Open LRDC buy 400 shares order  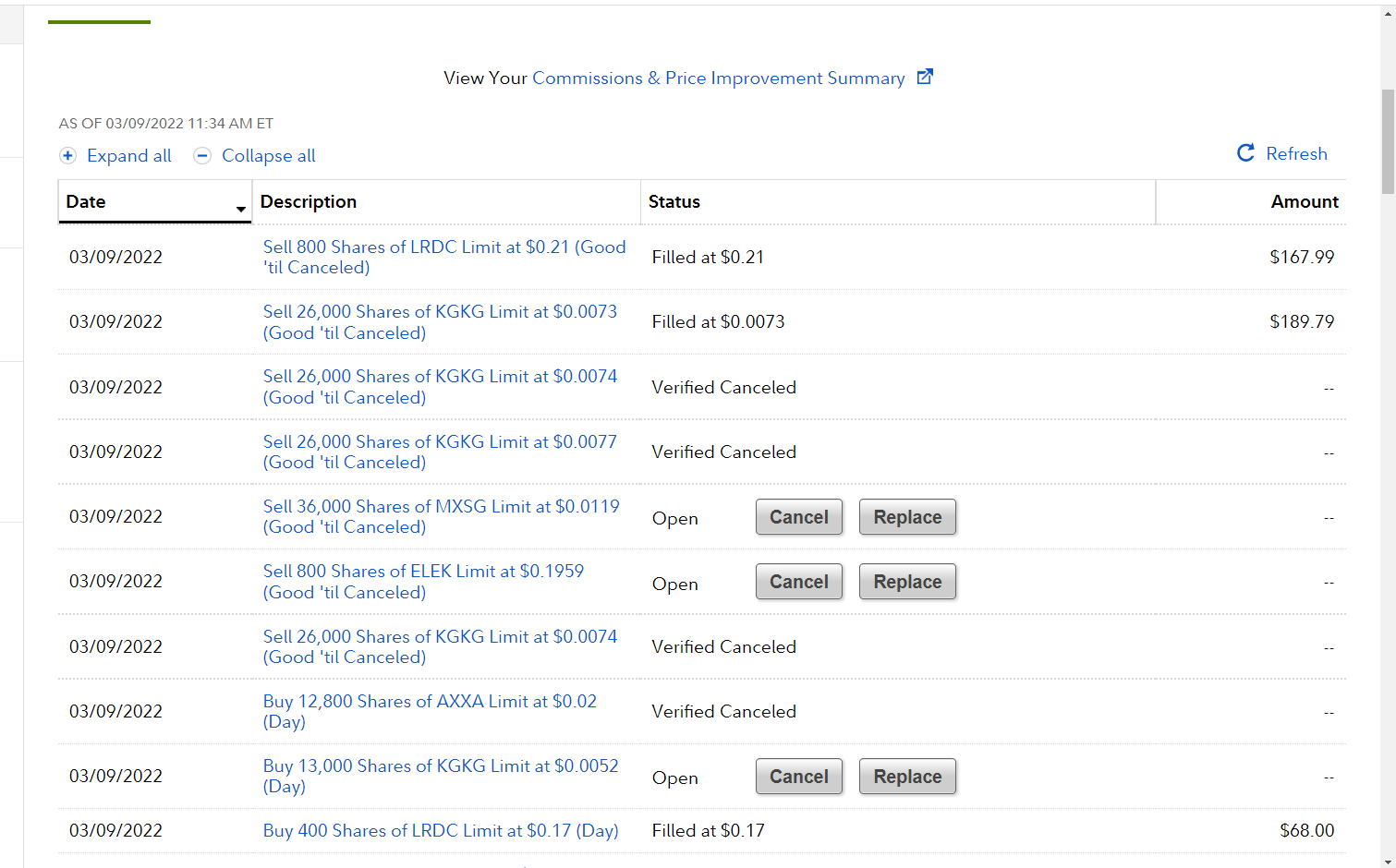441,831
